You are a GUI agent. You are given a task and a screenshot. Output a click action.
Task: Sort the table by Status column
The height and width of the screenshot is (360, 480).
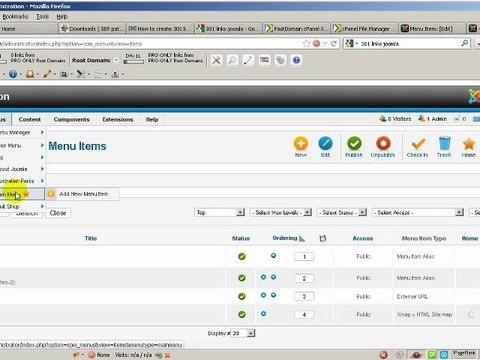click(x=241, y=238)
